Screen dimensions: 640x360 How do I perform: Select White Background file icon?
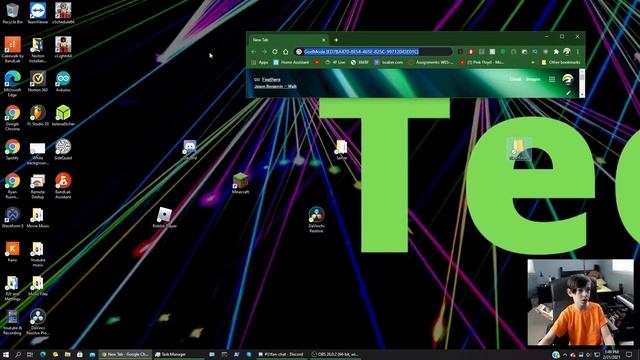(x=38, y=153)
